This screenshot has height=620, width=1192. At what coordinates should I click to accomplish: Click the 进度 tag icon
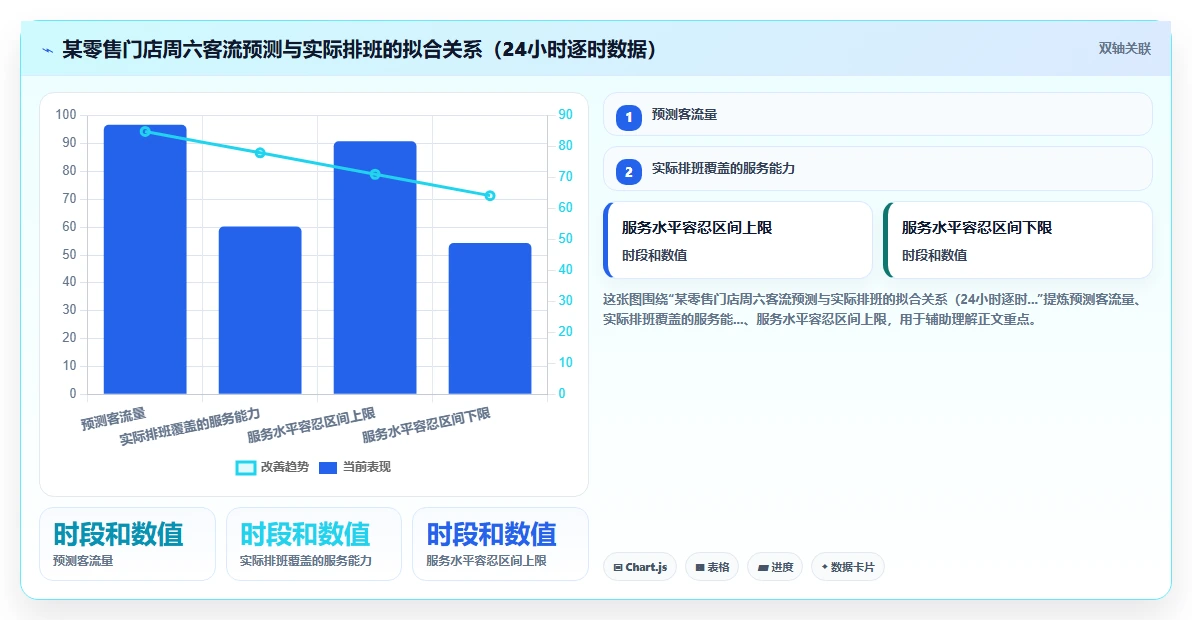point(762,568)
